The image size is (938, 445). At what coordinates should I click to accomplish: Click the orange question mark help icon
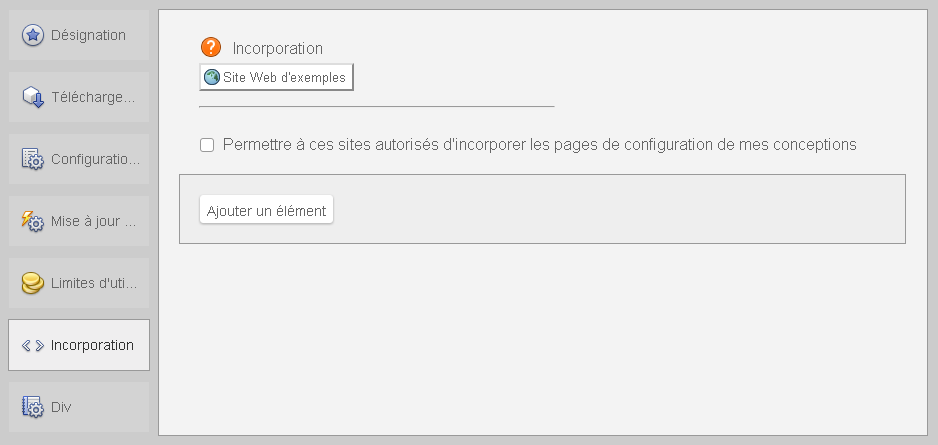click(x=211, y=47)
